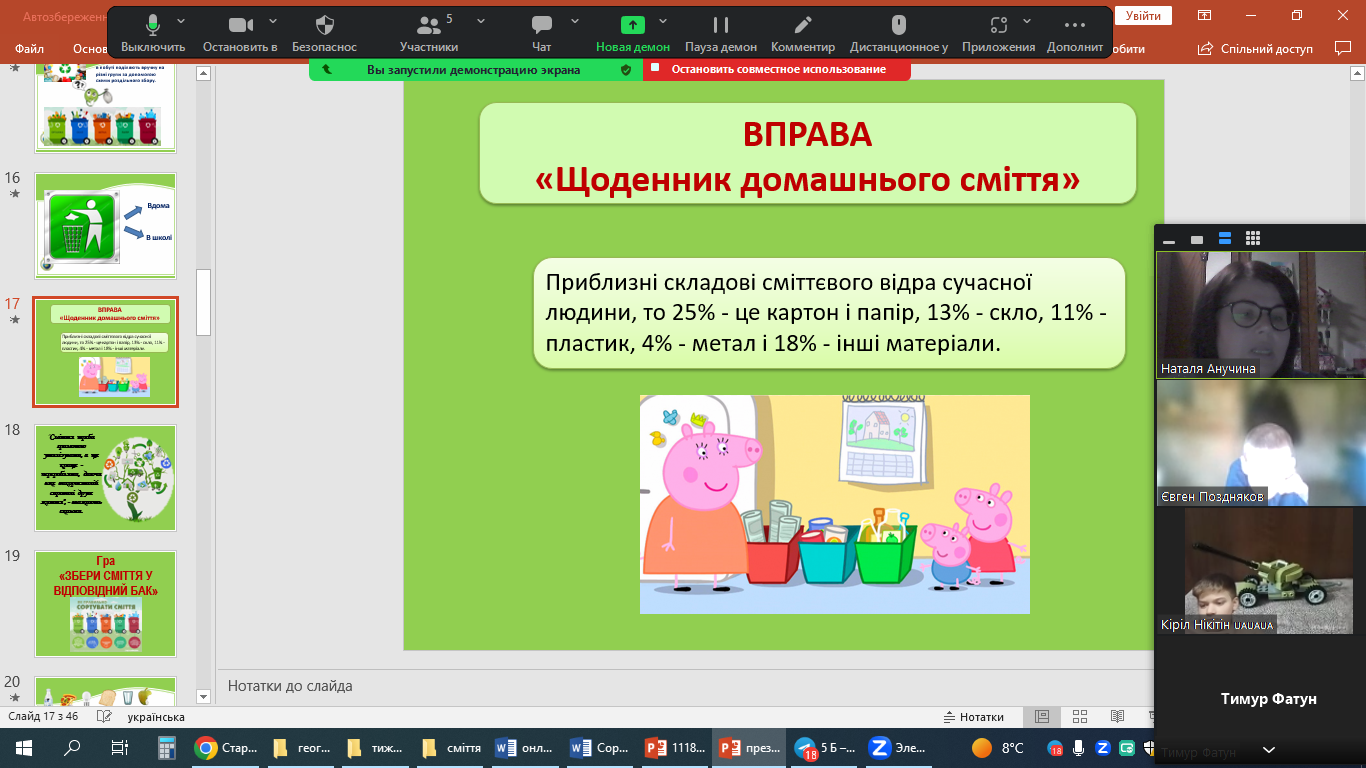
Task: Select slide 19 thumbnail 'ЗБЕРИ СМІТТЯ'
Action: [106, 603]
